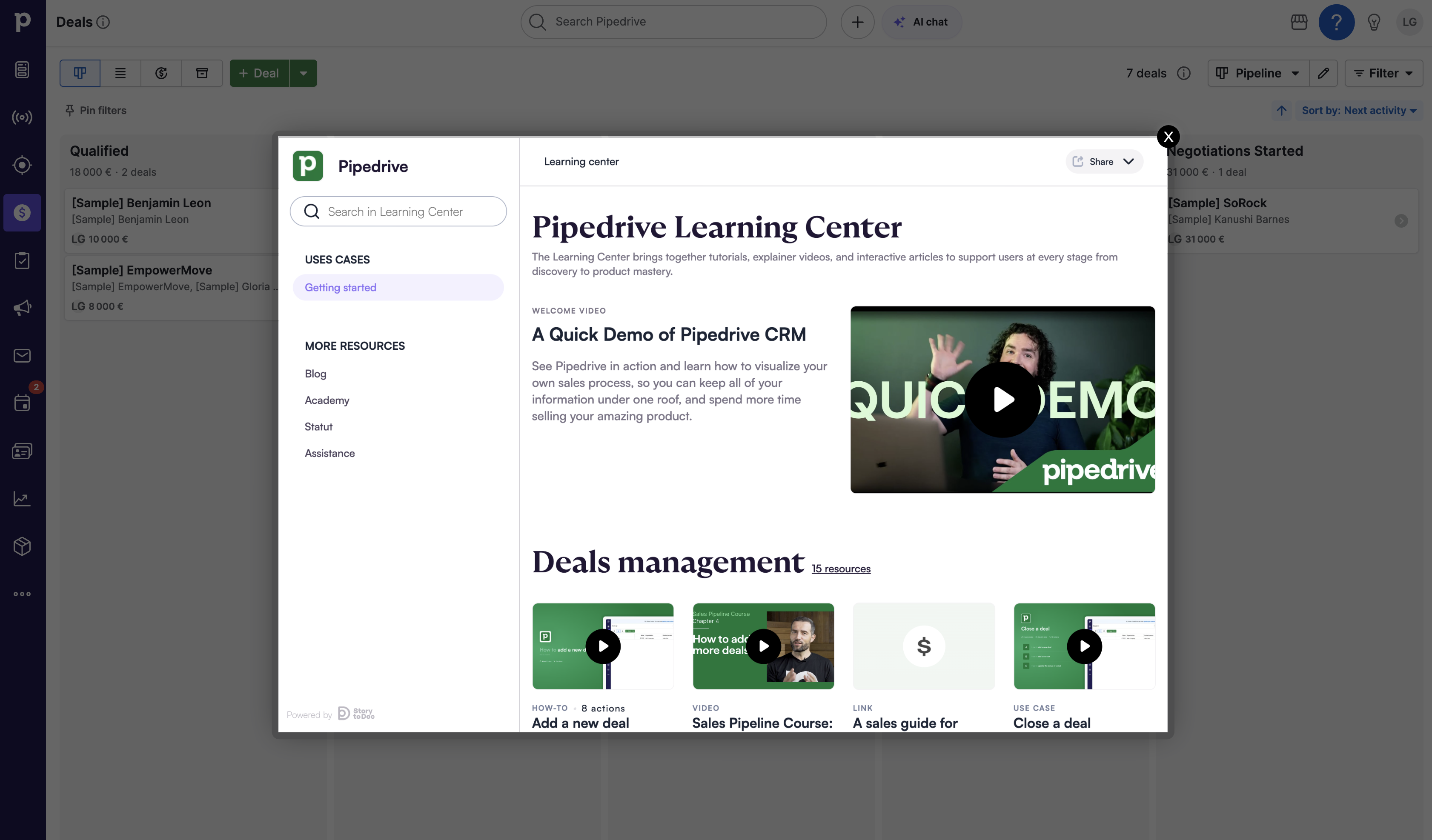Click the Marketplace icon in top bar
This screenshot has height=840, width=1432.
coord(1299,22)
